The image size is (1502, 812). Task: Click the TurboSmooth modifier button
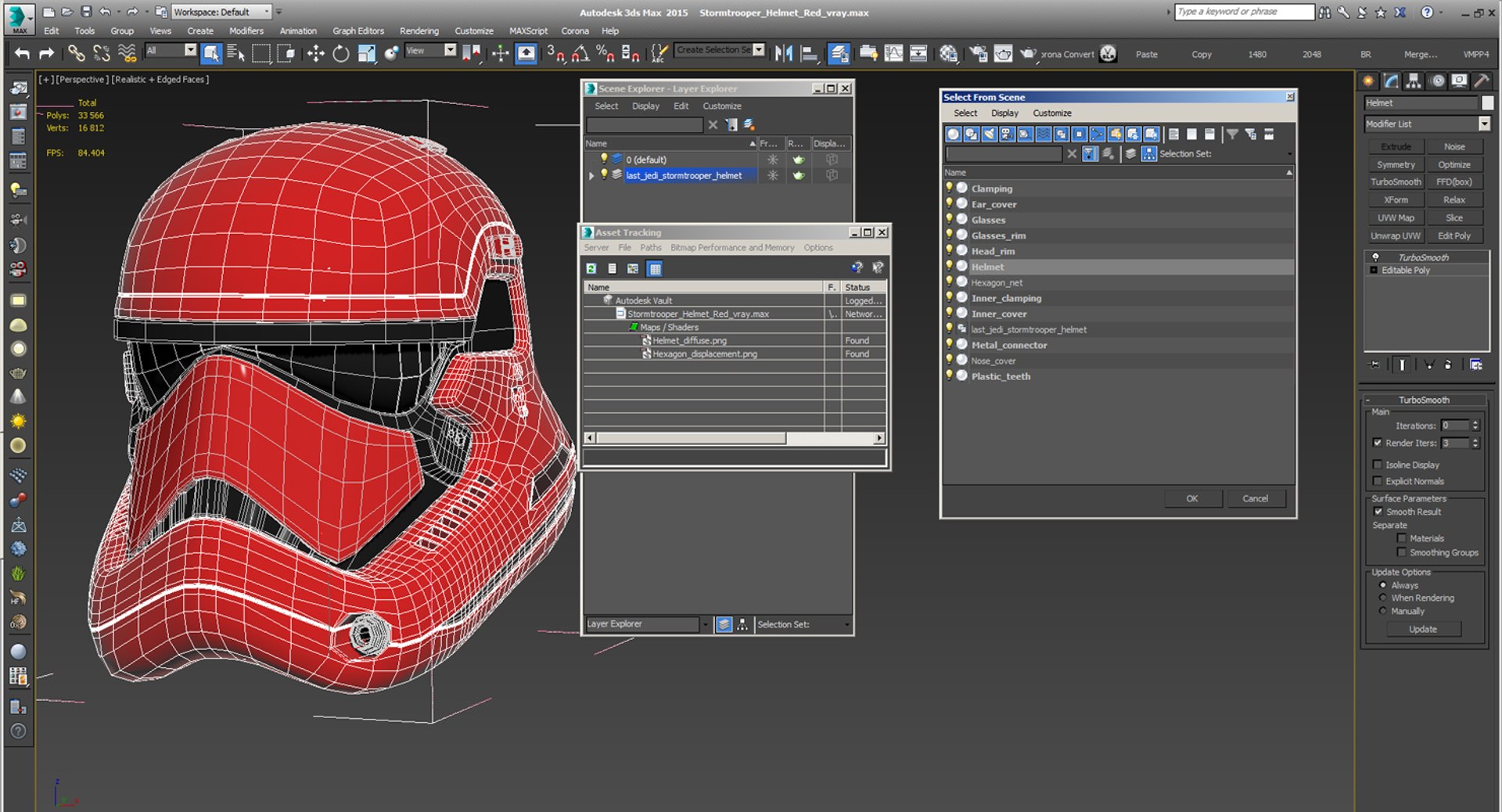click(x=1396, y=182)
